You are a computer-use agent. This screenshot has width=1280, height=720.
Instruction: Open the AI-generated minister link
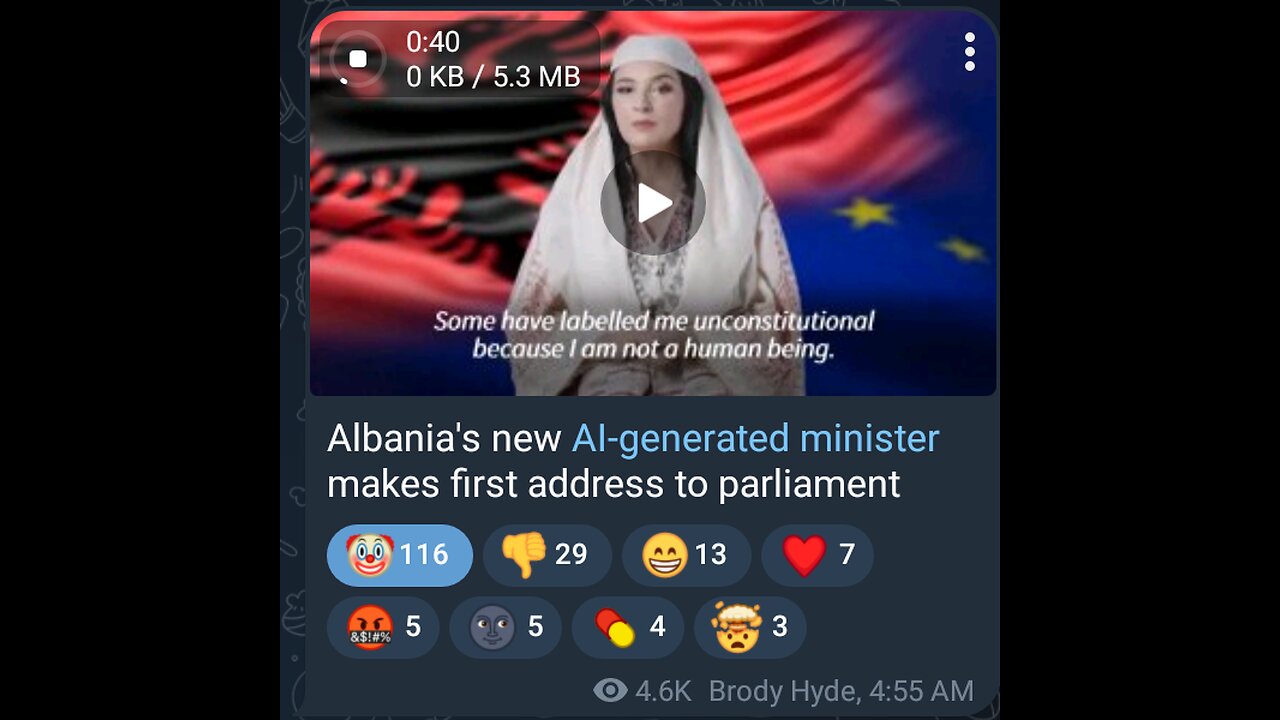pos(755,439)
